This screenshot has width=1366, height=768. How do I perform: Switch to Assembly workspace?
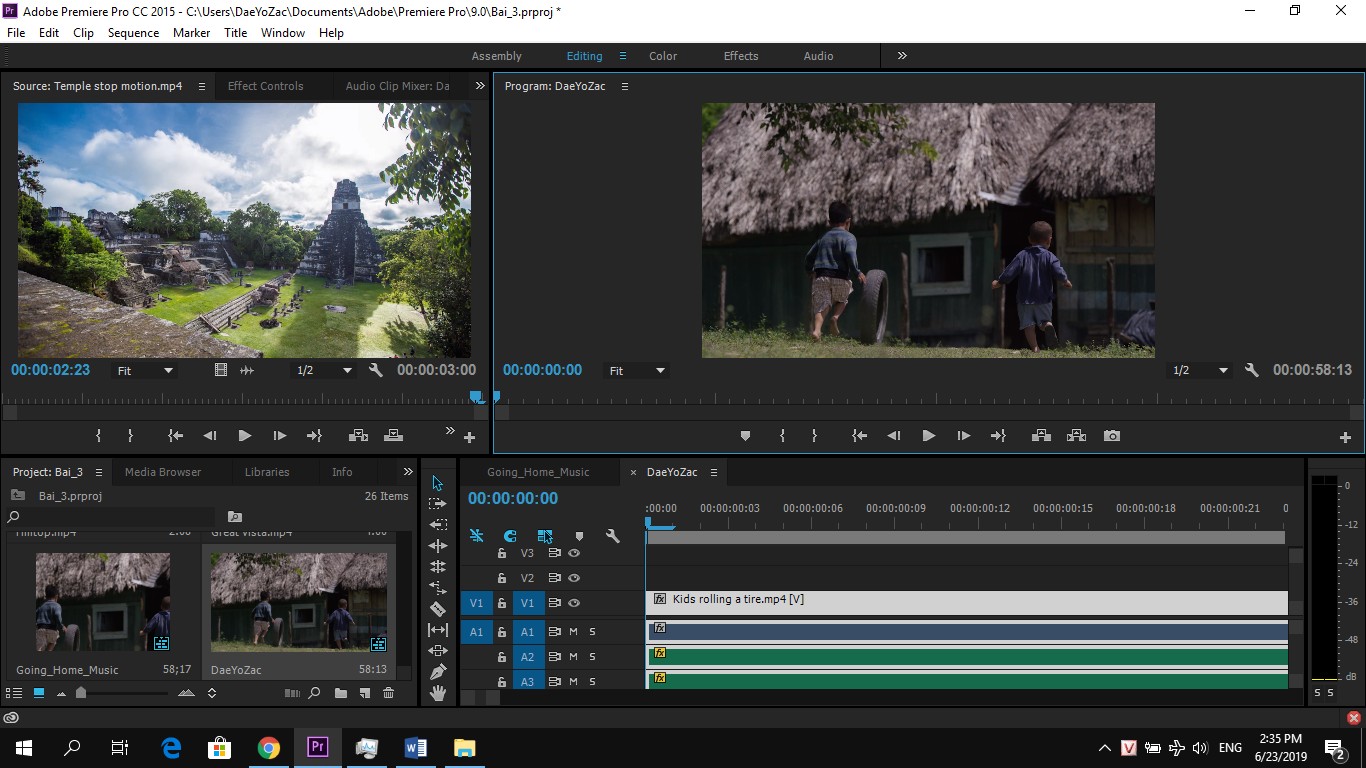497,56
